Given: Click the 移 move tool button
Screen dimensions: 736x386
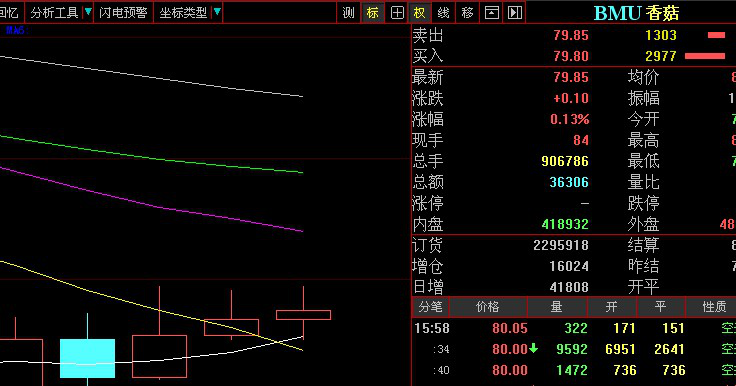Looking at the screenshot, I should (x=468, y=12).
